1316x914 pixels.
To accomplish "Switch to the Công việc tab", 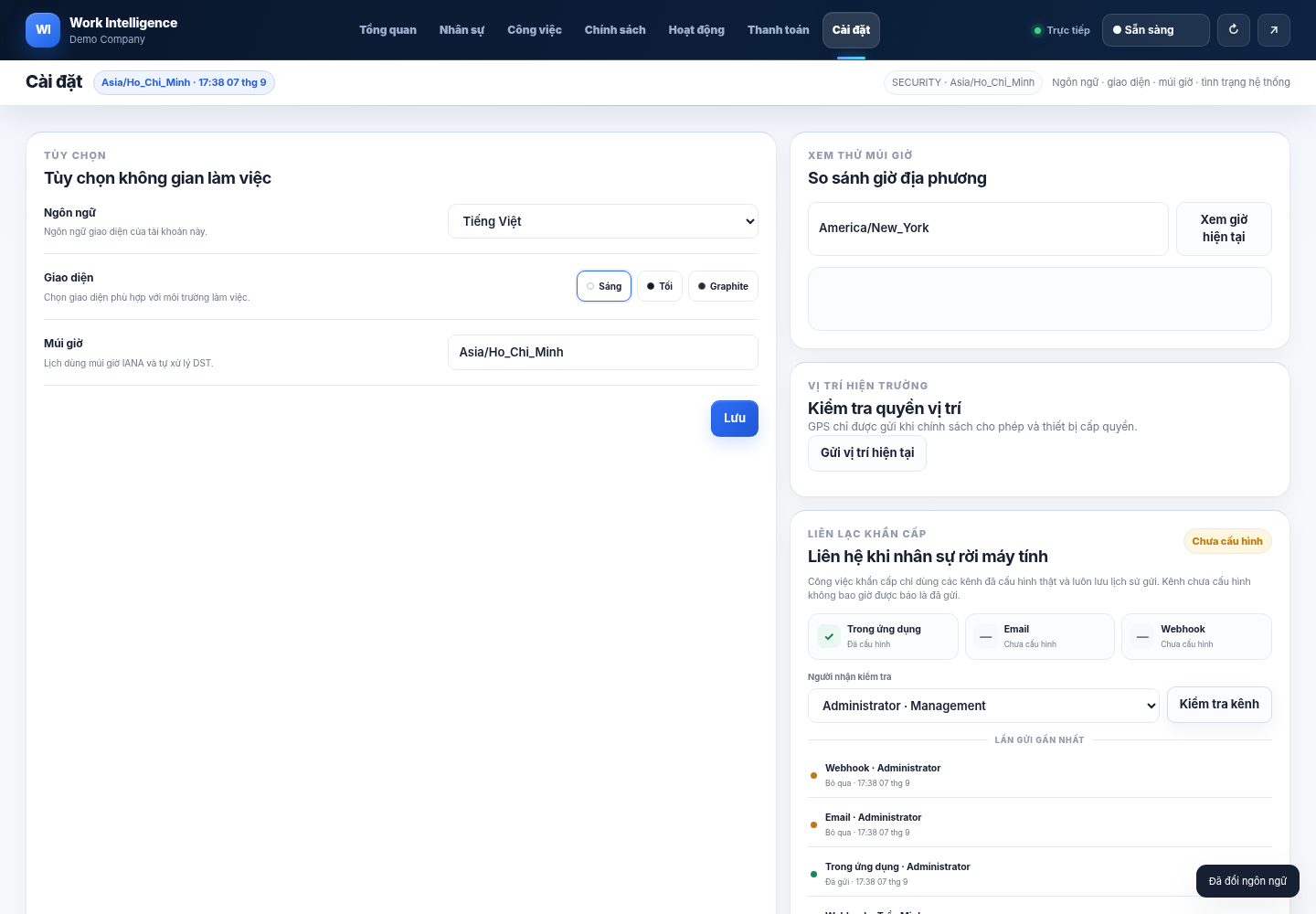I will [535, 30].
